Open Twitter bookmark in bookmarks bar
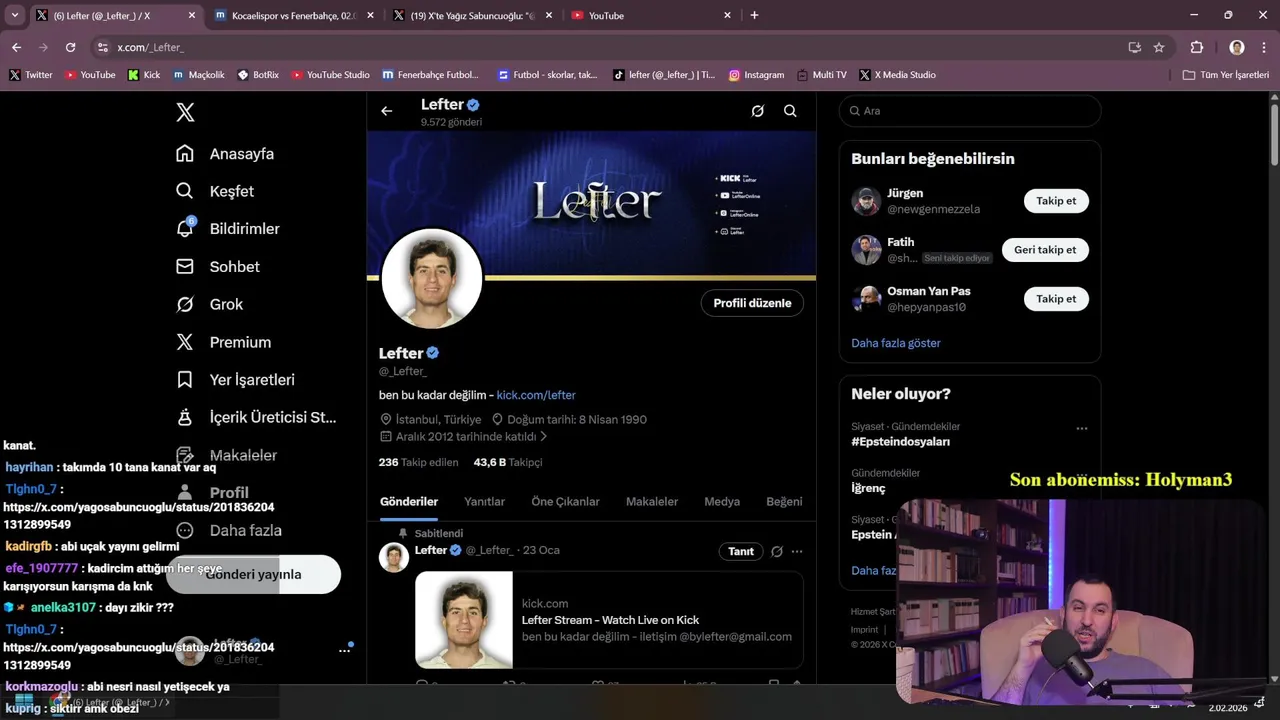1280x720 pixels. pos(30,75)
